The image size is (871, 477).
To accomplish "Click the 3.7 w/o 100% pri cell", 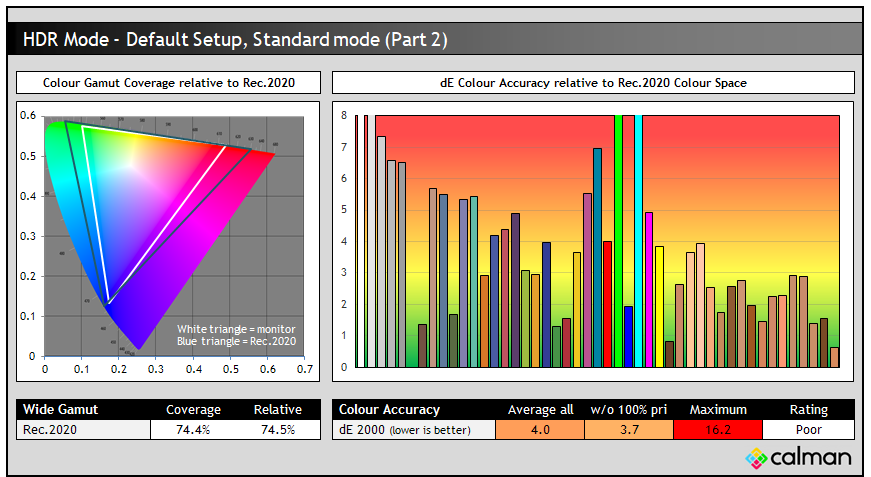I will pos(628,429).
